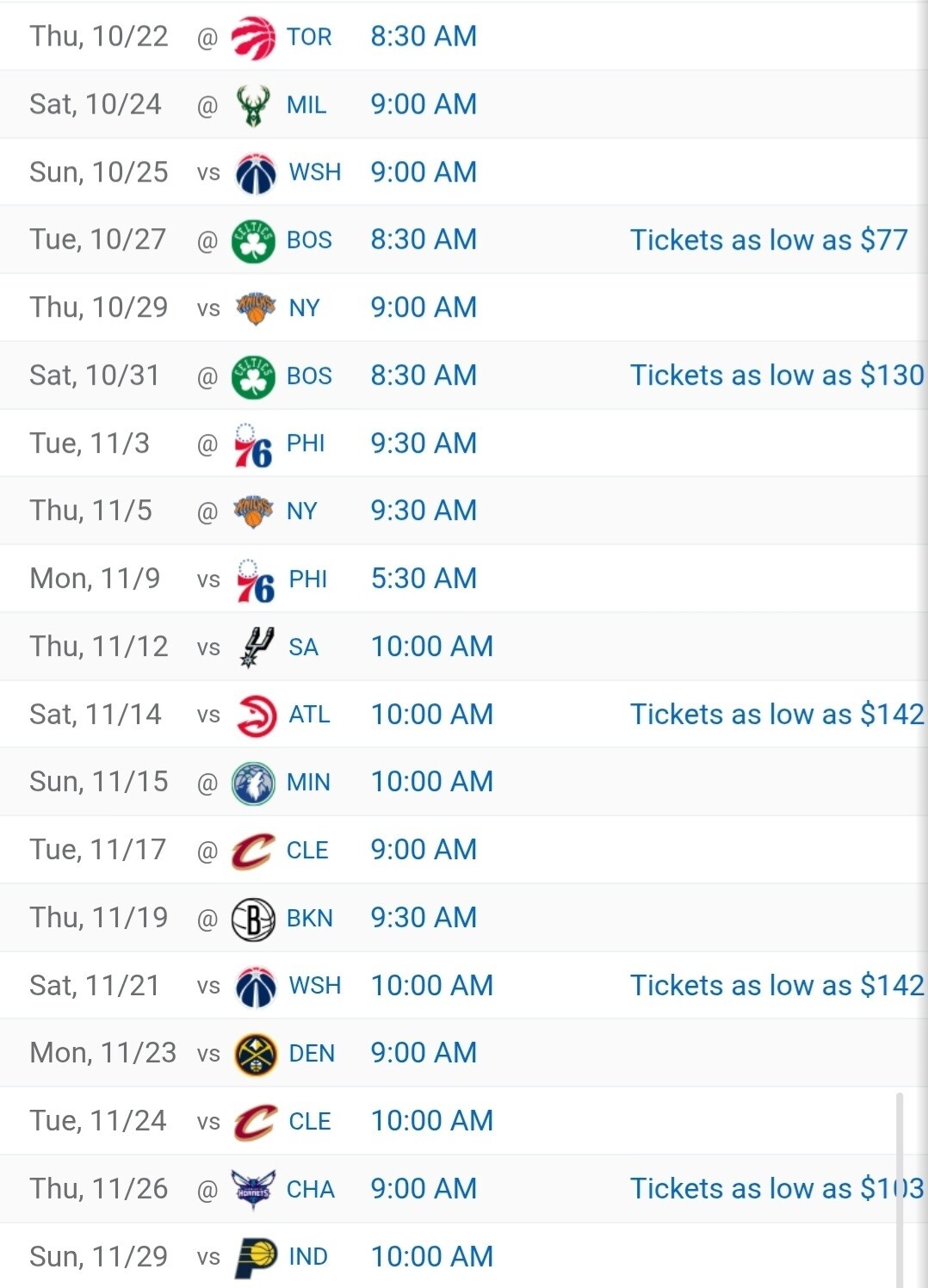Click the Minnesota Timberwolves logo
Image resolution: width=928 pixels, height=1288 pixels.
tap(253, 783)
